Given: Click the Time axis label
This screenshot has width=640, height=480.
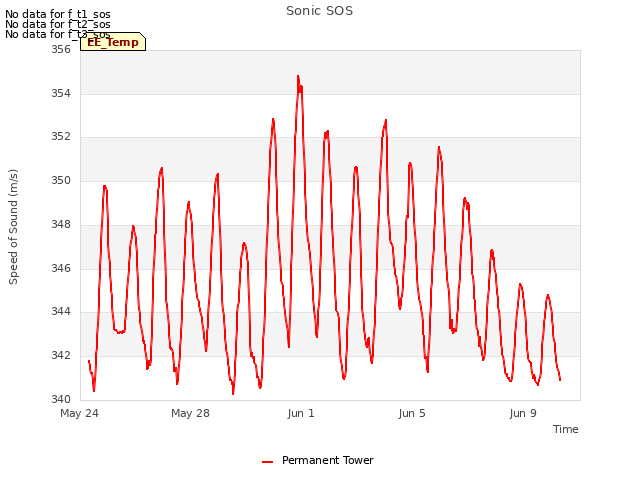Looking at the screenshot, I should click(x=566, y=429).
